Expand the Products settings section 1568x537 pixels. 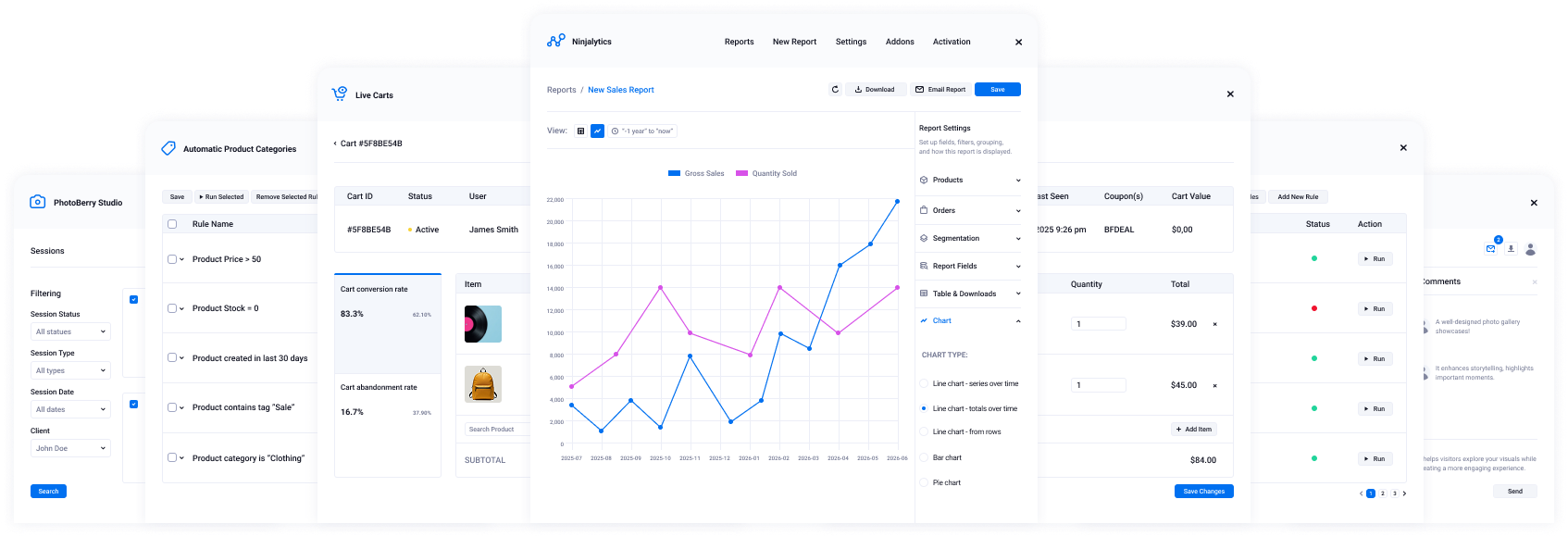click(1018, 181)
